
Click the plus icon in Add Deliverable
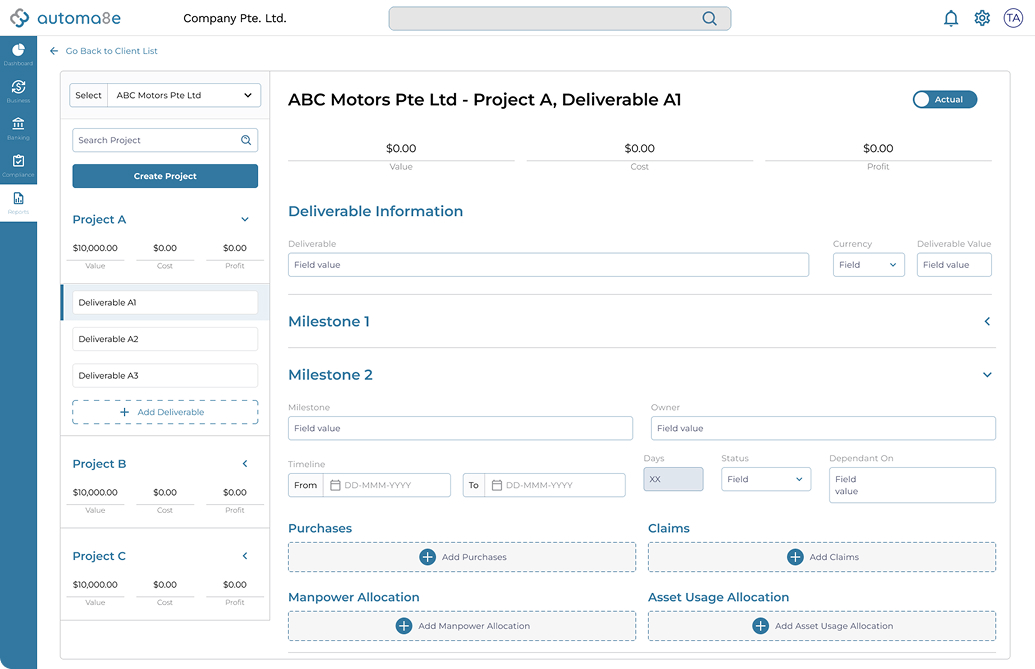[x=124, y=412]
